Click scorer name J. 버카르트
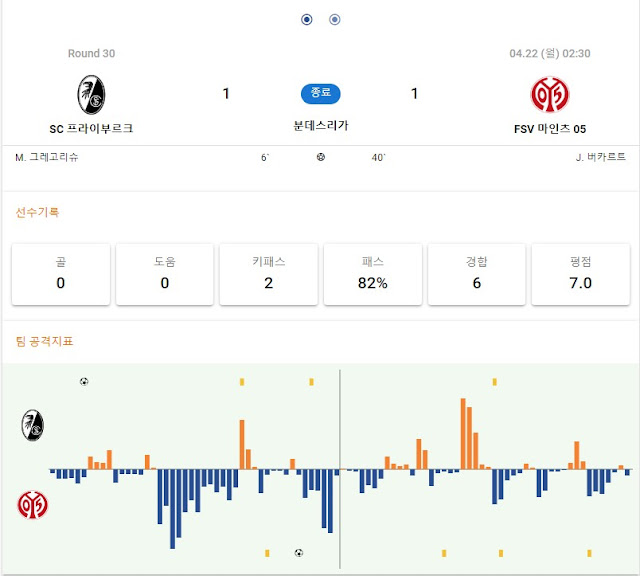 (600, 157)
